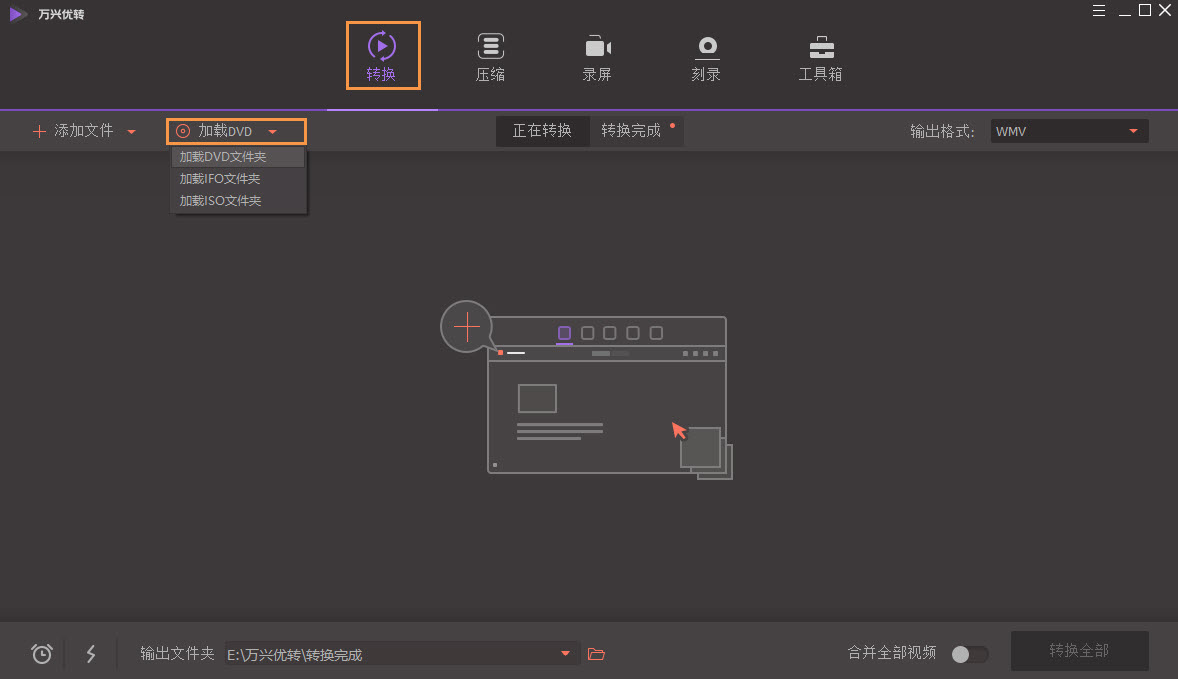This screenshot has width=1178, height=679.
Task: Click the schedule clock icon at bottom left
Action: coord(41,653)
